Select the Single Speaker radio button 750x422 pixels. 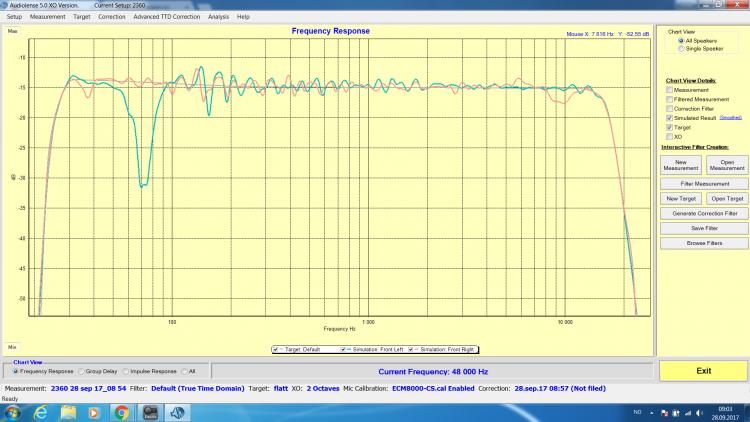tap(679, 48)
